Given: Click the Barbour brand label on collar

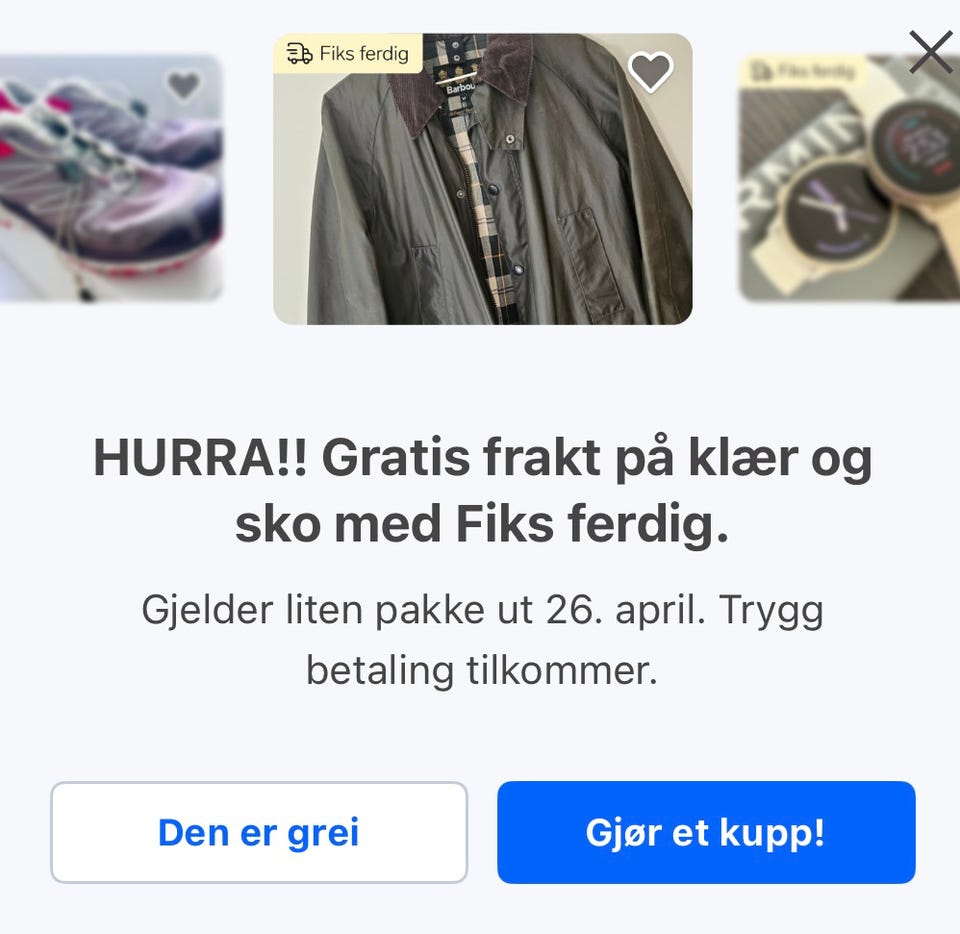Looking at the screenshot, I should coord(460,89).
